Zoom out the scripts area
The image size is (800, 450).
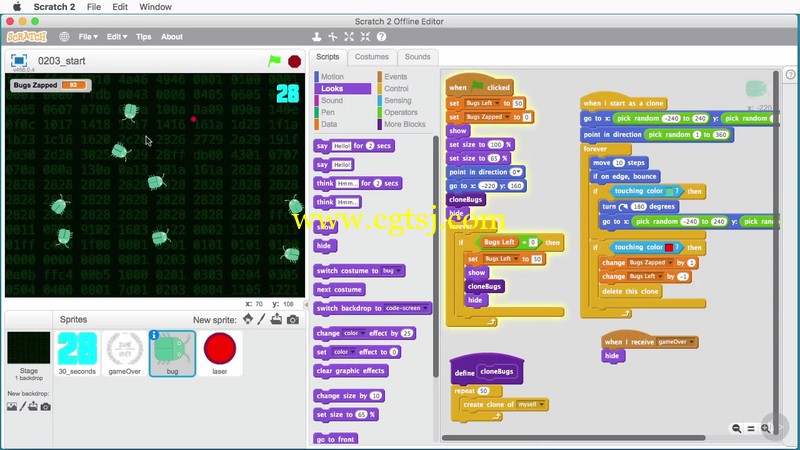pyautogui.click(x=736, y=429)
